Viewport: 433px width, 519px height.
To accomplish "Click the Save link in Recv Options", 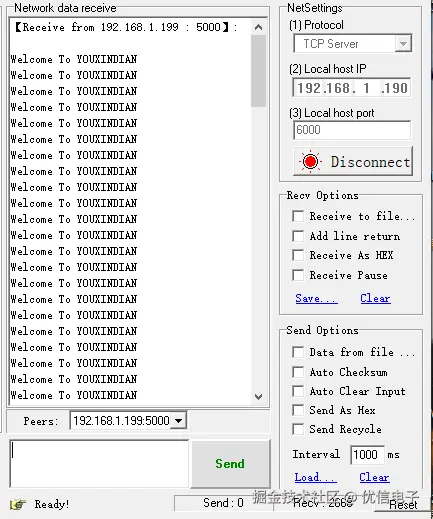I will [316, 298].
